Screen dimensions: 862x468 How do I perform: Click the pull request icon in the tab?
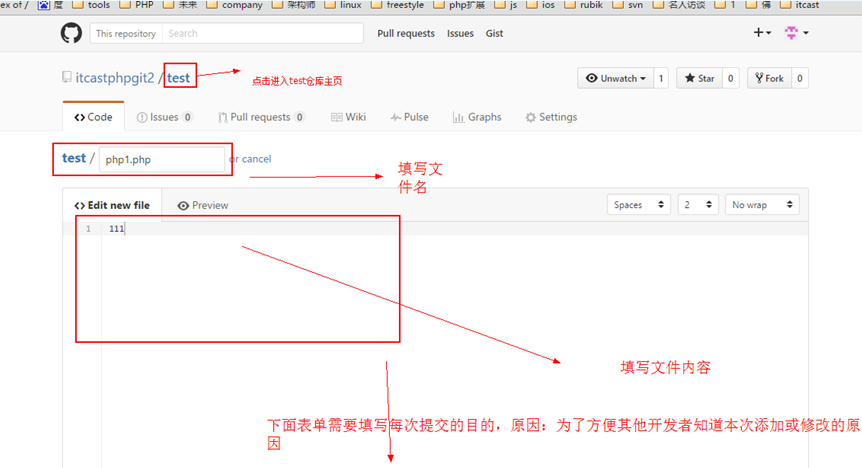coord(222,117)
